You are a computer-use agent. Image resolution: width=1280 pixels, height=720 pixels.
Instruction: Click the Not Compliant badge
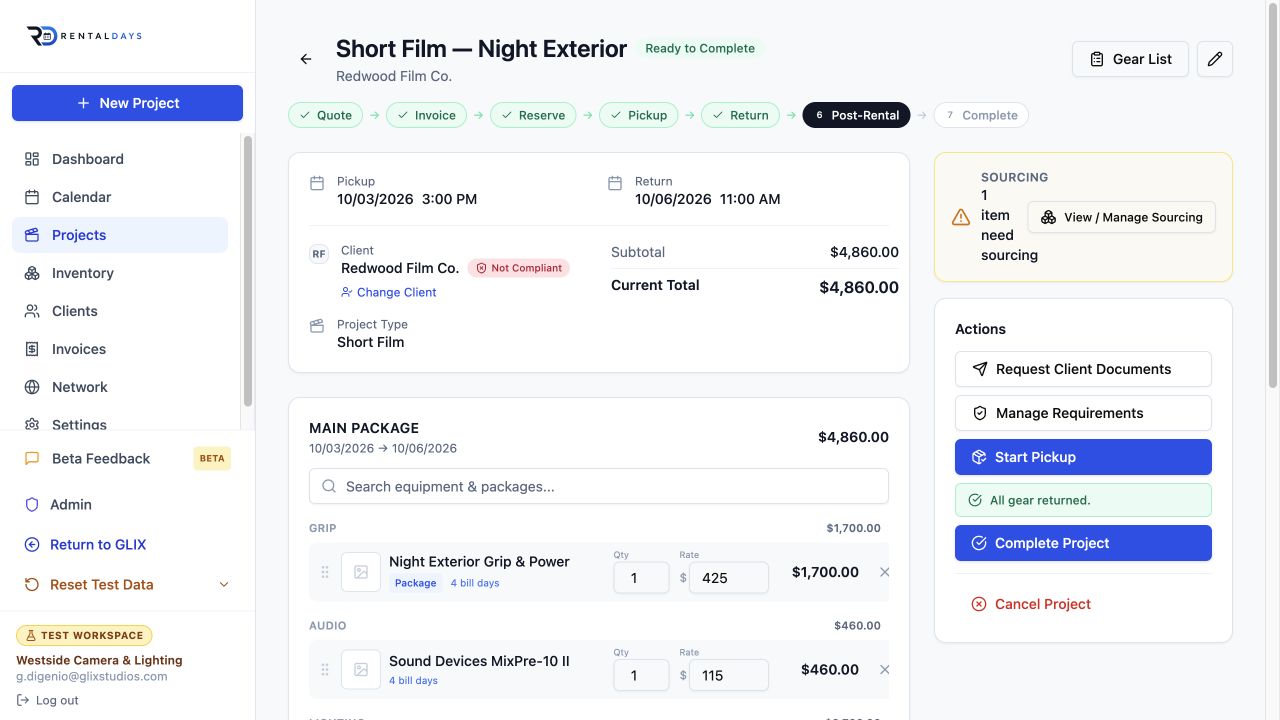(519, 268)
